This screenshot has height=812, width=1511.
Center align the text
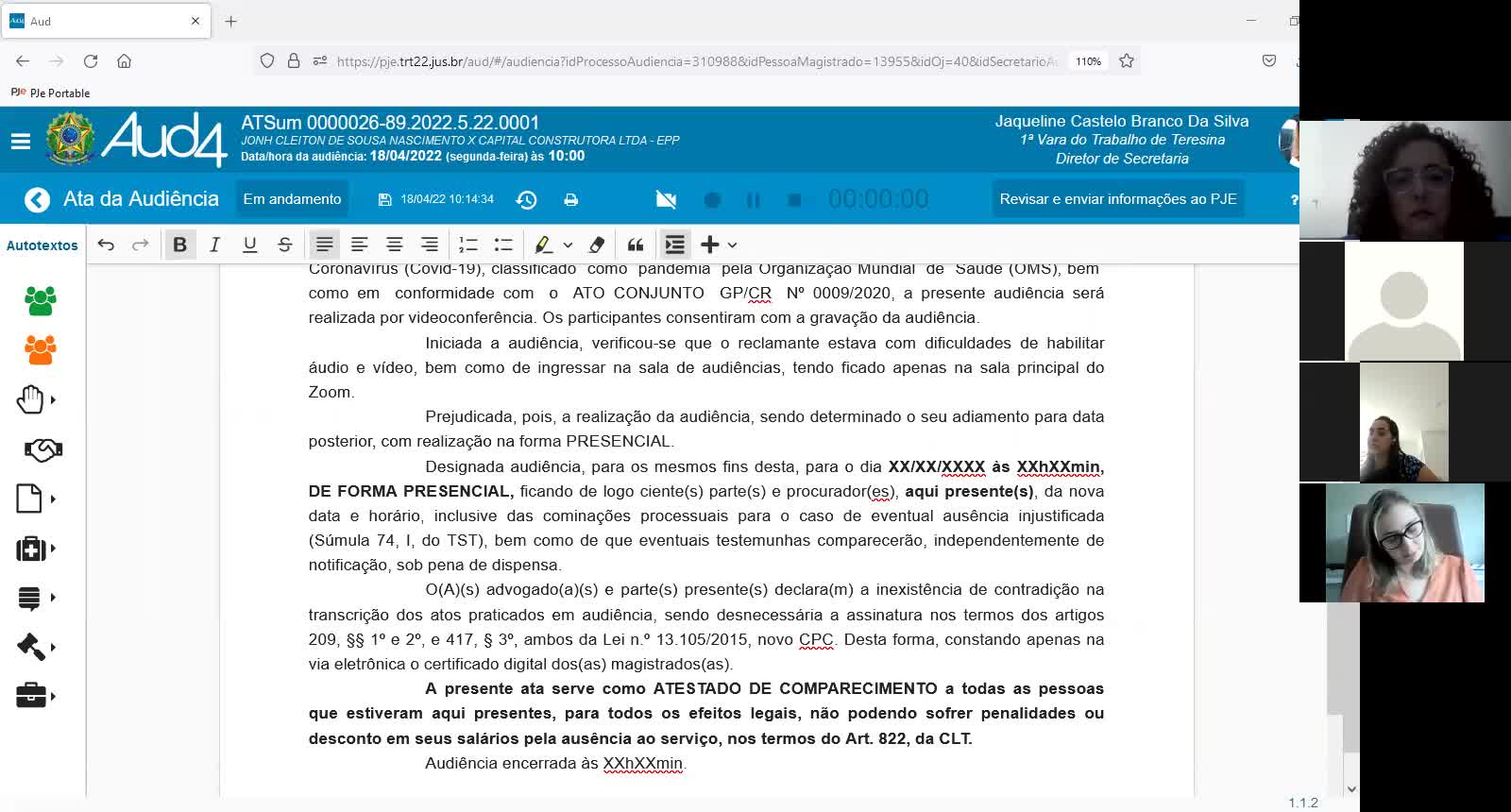(394, 245)
